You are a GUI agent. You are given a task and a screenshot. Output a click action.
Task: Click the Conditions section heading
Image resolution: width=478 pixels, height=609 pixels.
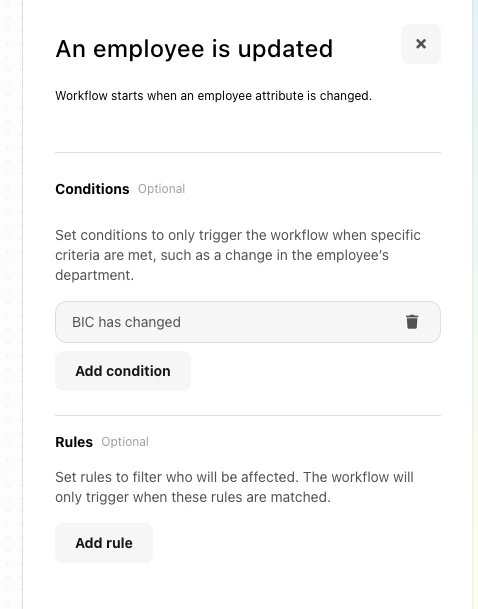92,189
